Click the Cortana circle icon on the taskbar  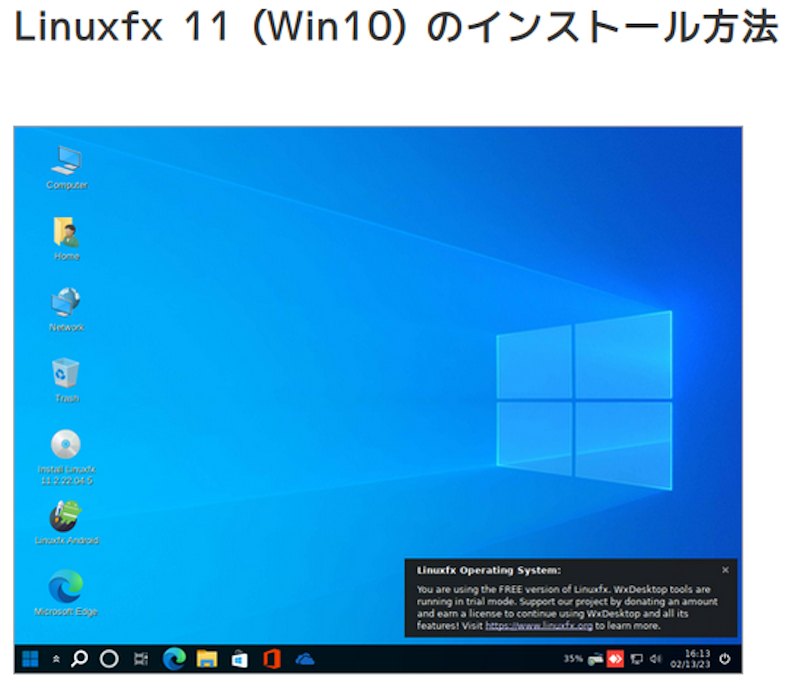[109, 659]
